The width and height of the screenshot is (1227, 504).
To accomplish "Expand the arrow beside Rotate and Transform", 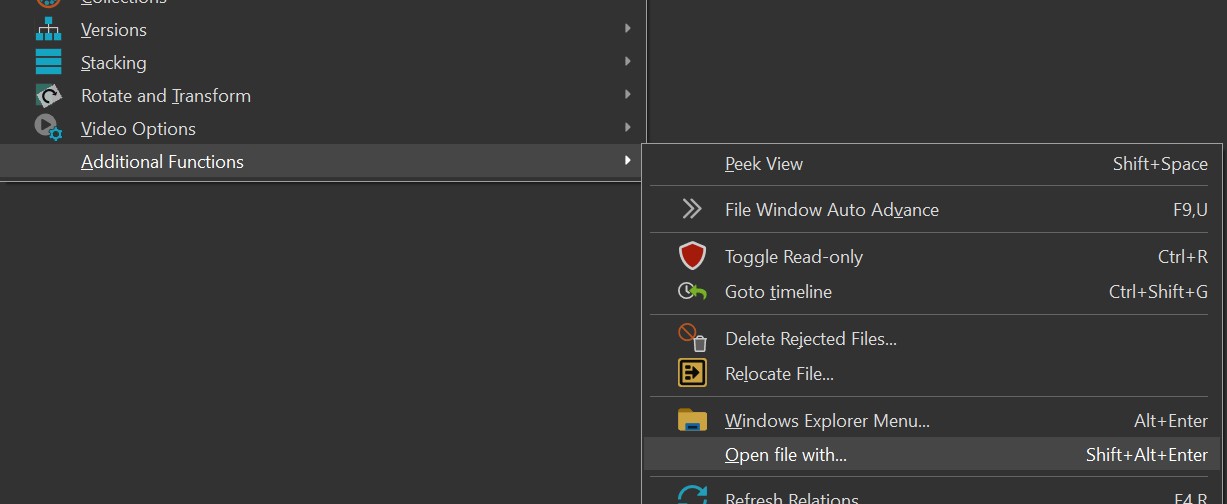I will (x=627, y=95).
